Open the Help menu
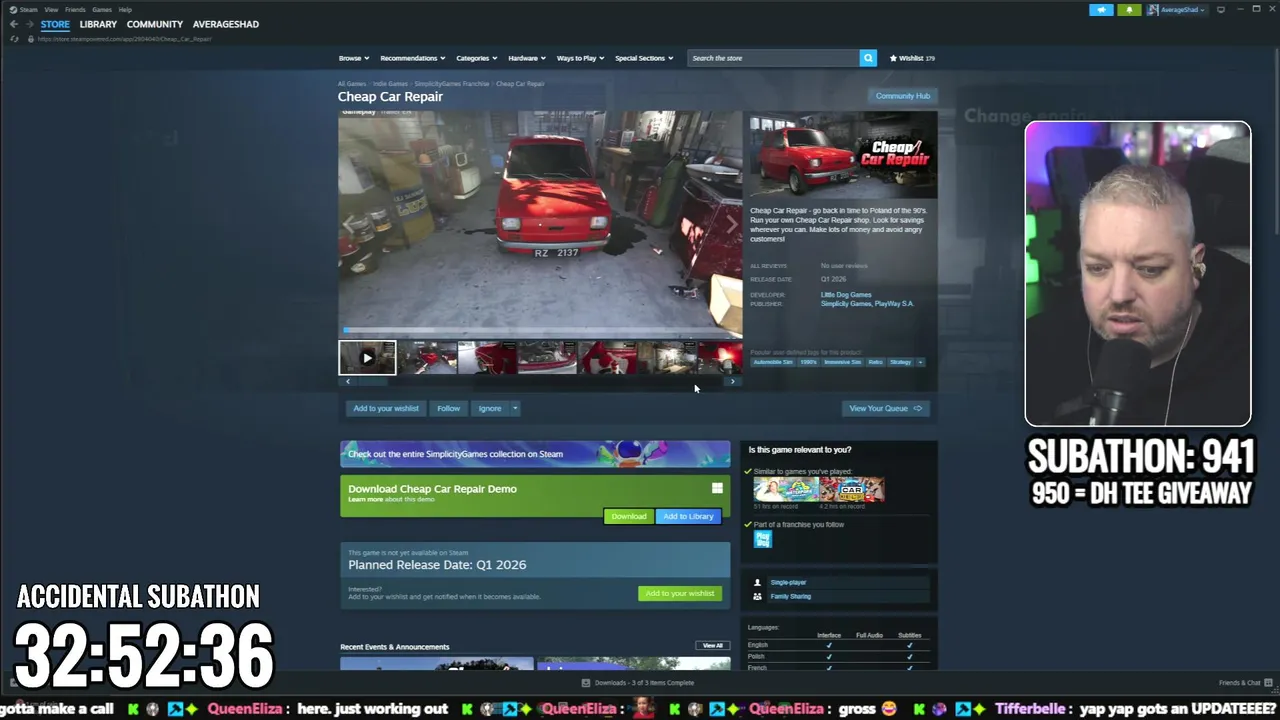Image resolution: width=1280 pixels, height=720 pixels. pos(125,9)
